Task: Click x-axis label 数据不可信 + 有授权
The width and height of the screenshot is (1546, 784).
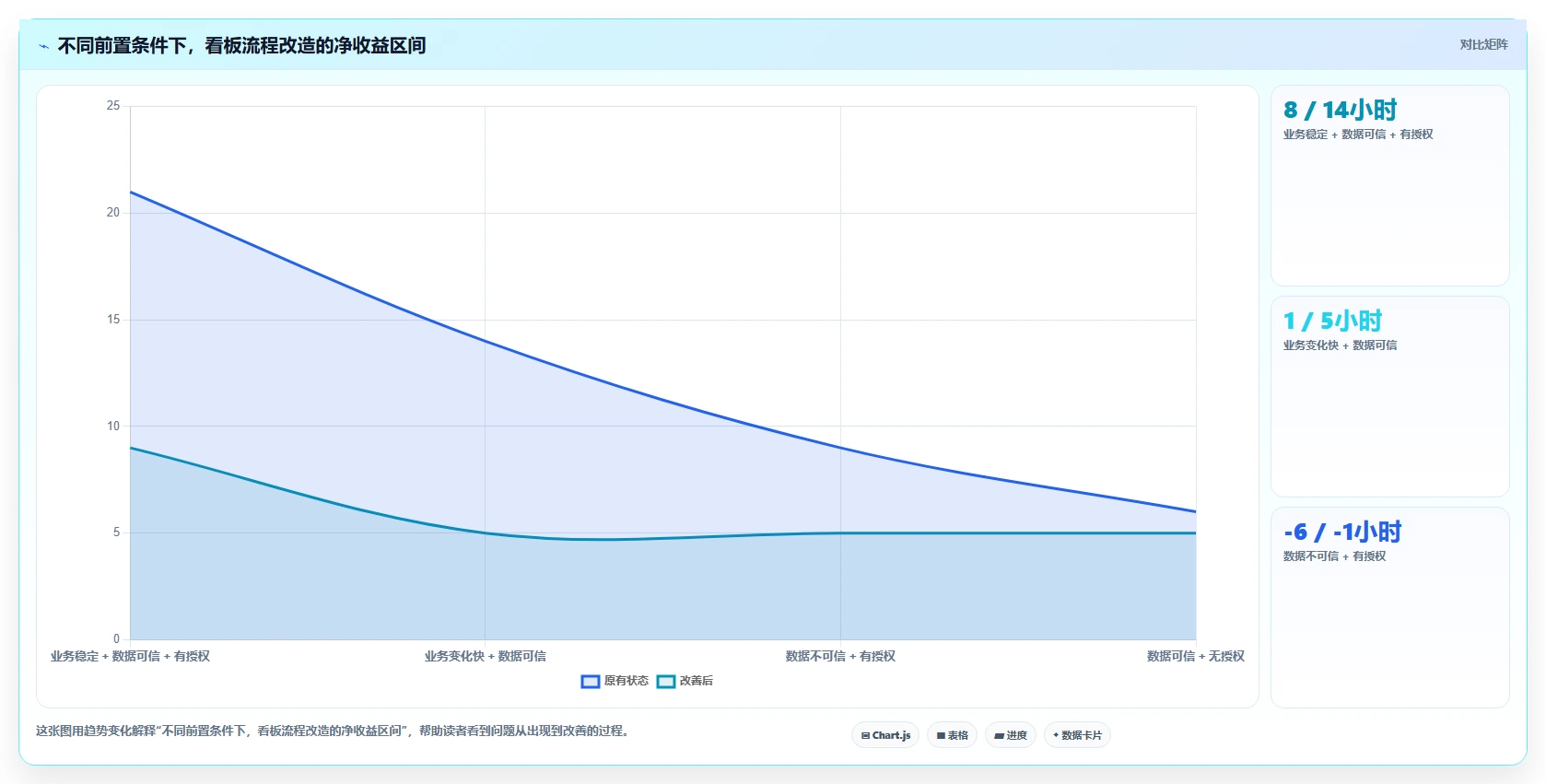Action: [840, 656]
